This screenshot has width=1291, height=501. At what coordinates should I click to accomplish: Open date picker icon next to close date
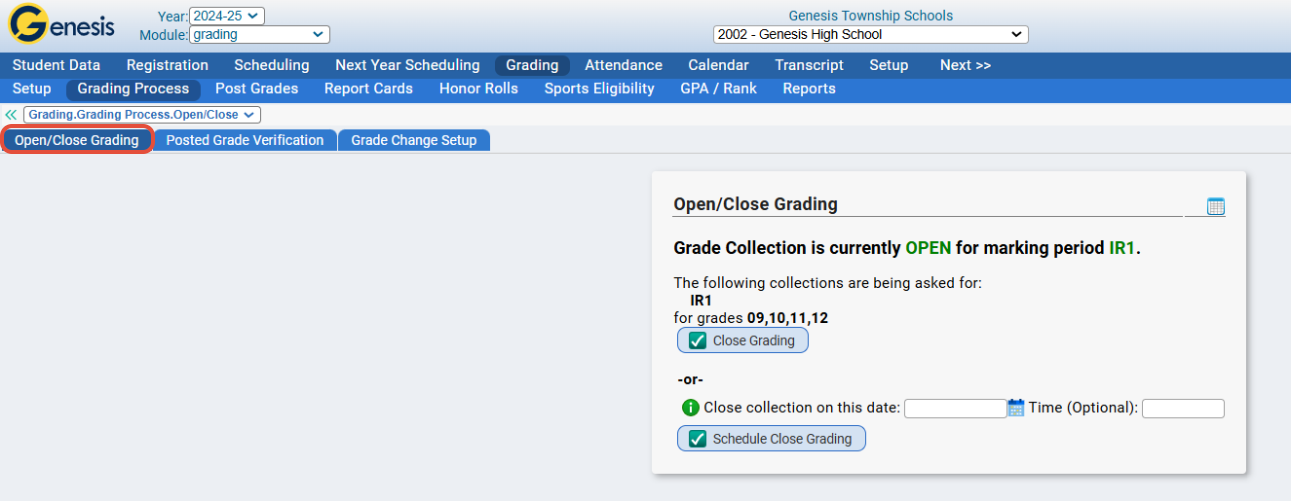click(1016, 408)
